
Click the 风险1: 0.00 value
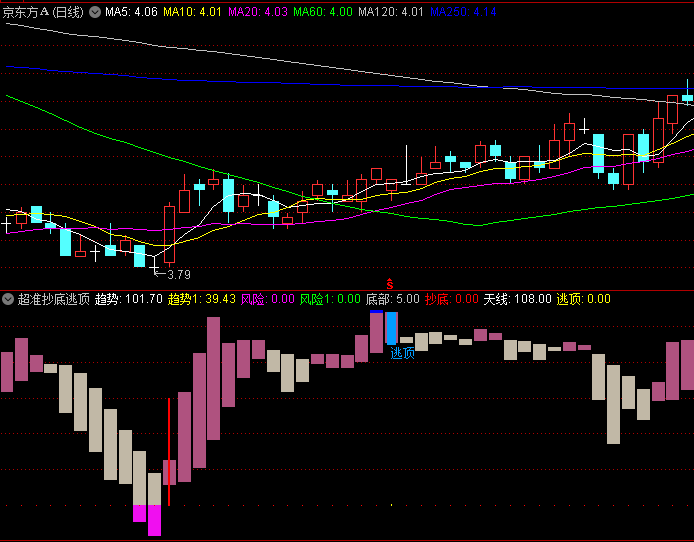click(x=330, y=300)
